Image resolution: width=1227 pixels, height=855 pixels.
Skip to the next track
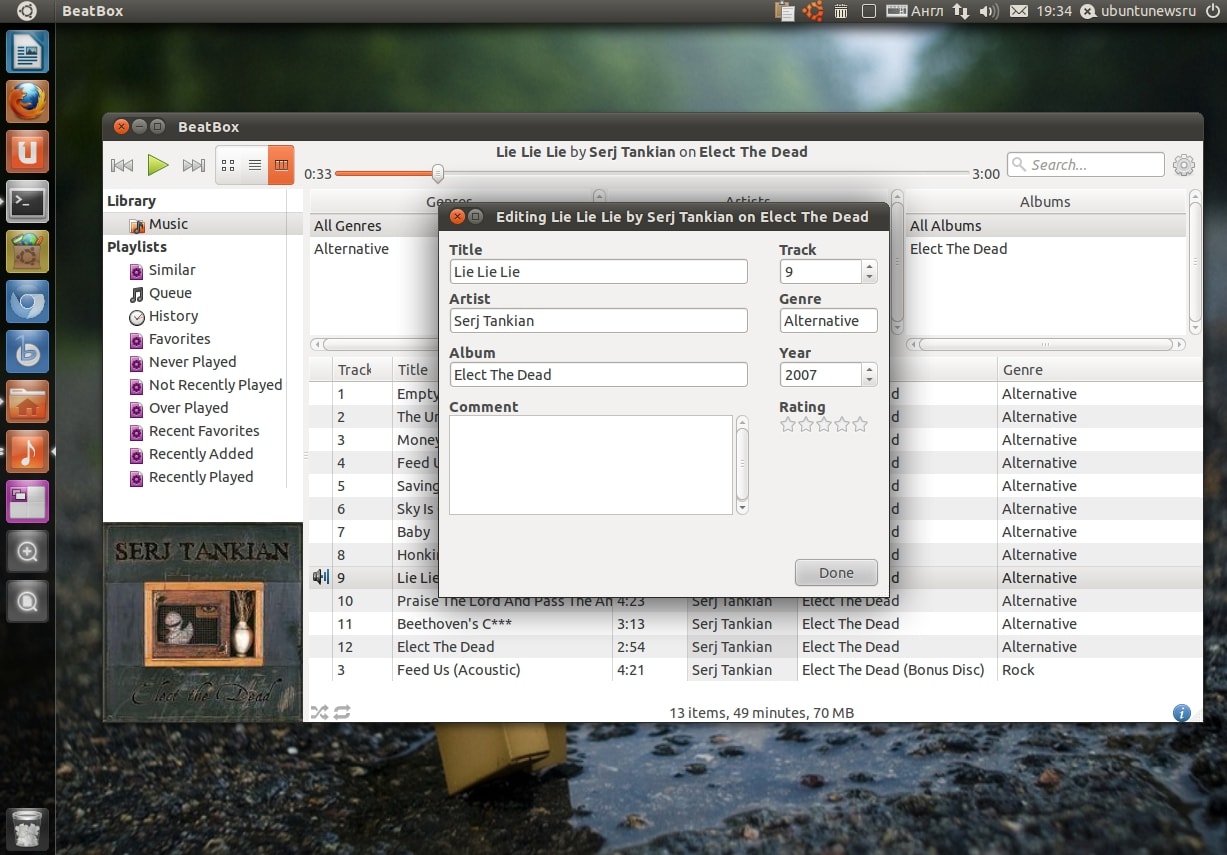[194, 165]
